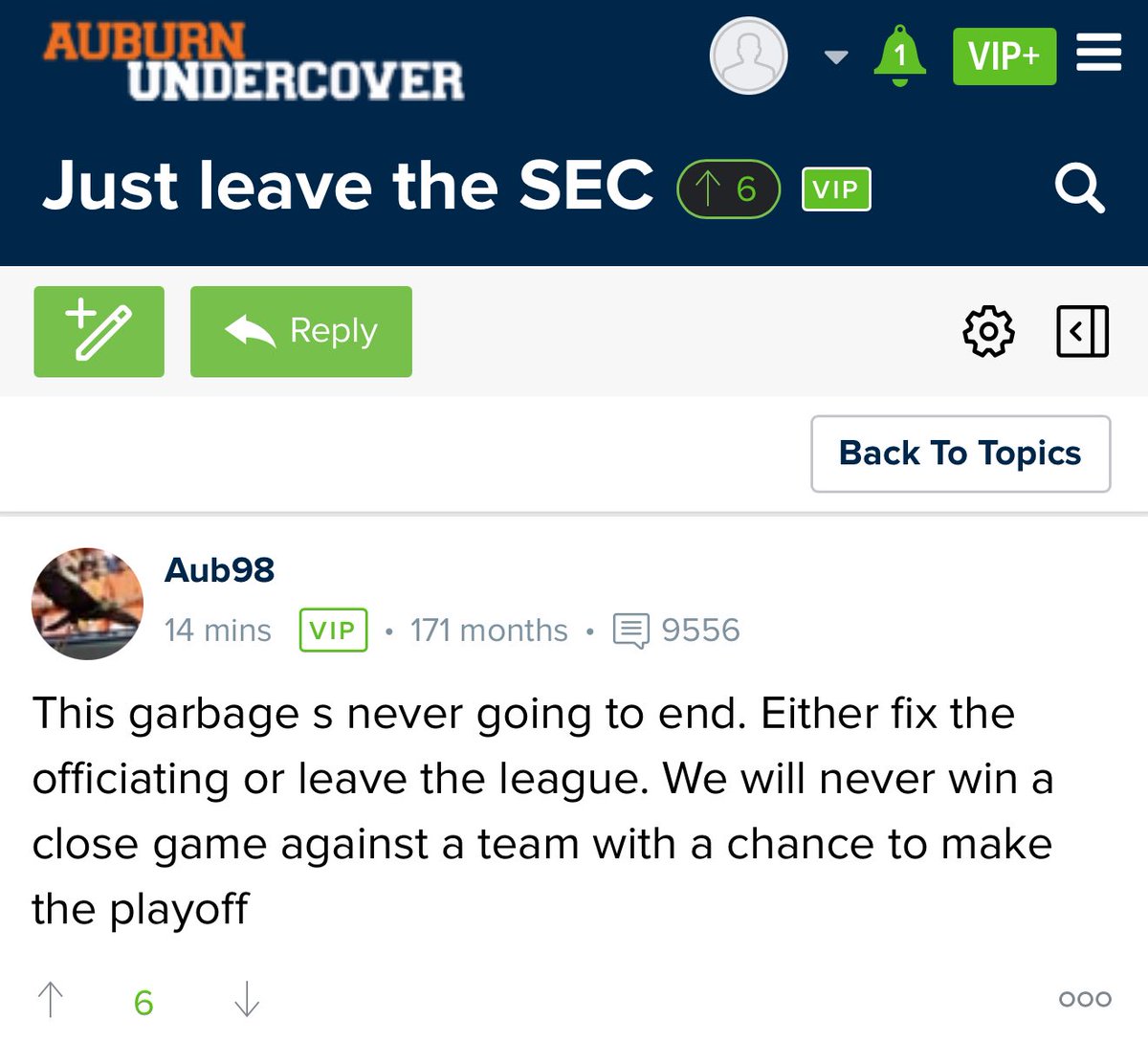Go Back To Topics

click(x=960, y=454)
